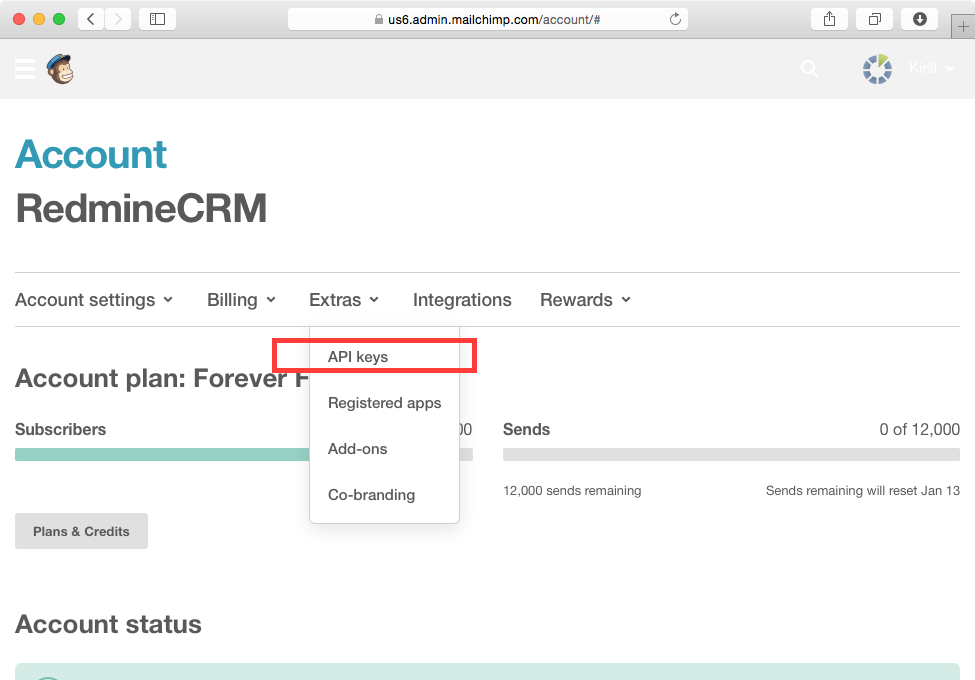This screenshot has height=680, width=975.
Task: Select API keys from the Extras menu
Action: pos(358,356)
